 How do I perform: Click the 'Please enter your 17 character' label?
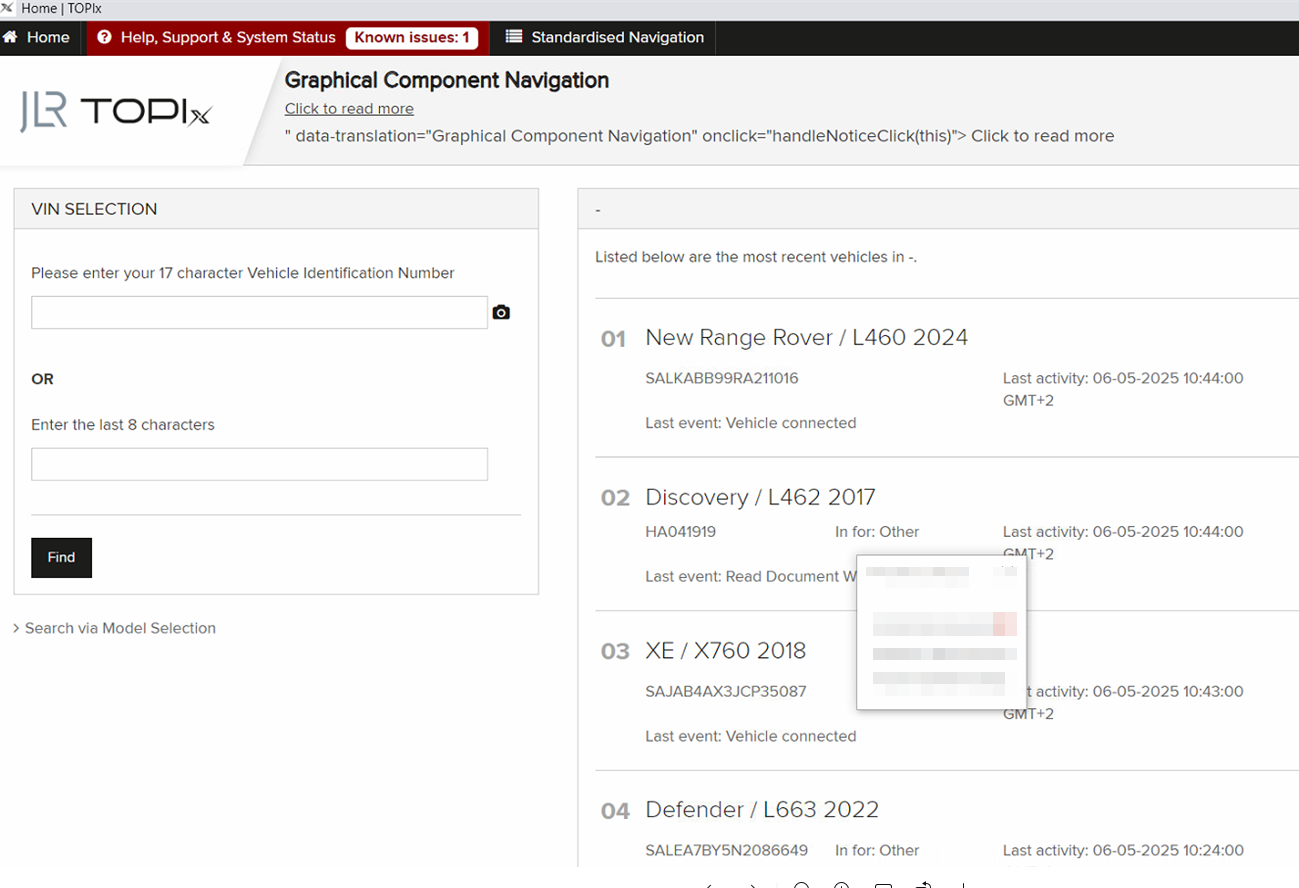(243, 273)
